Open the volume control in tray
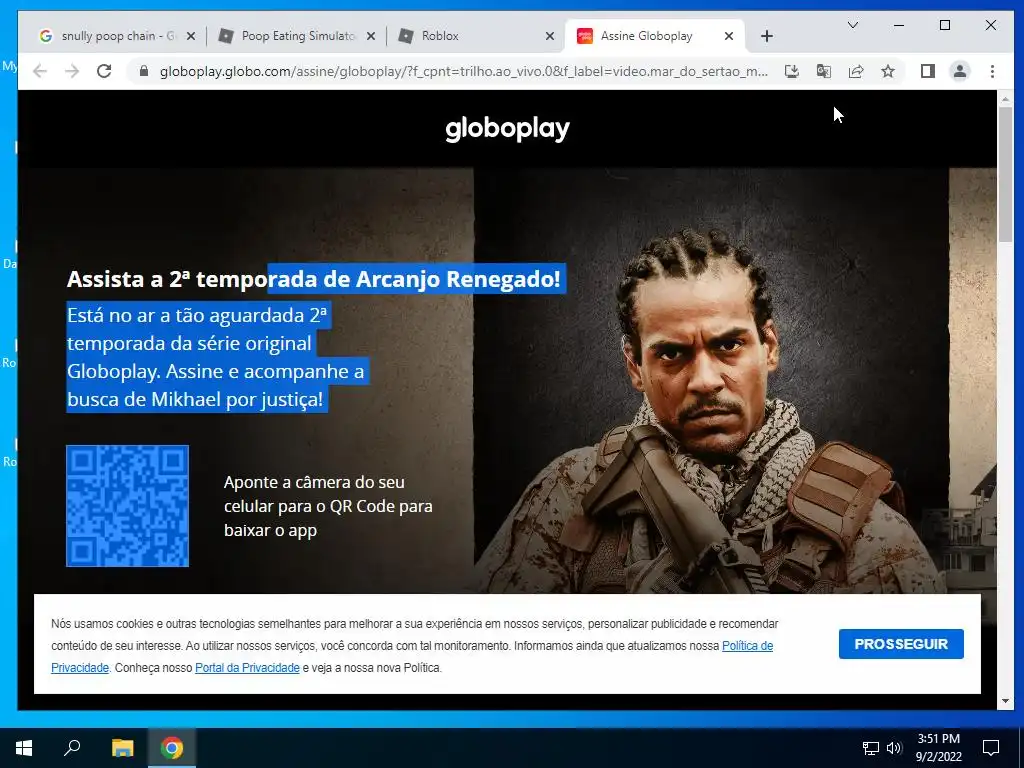The height and width of the screenshot is (768, 1024). click(894, 748)
